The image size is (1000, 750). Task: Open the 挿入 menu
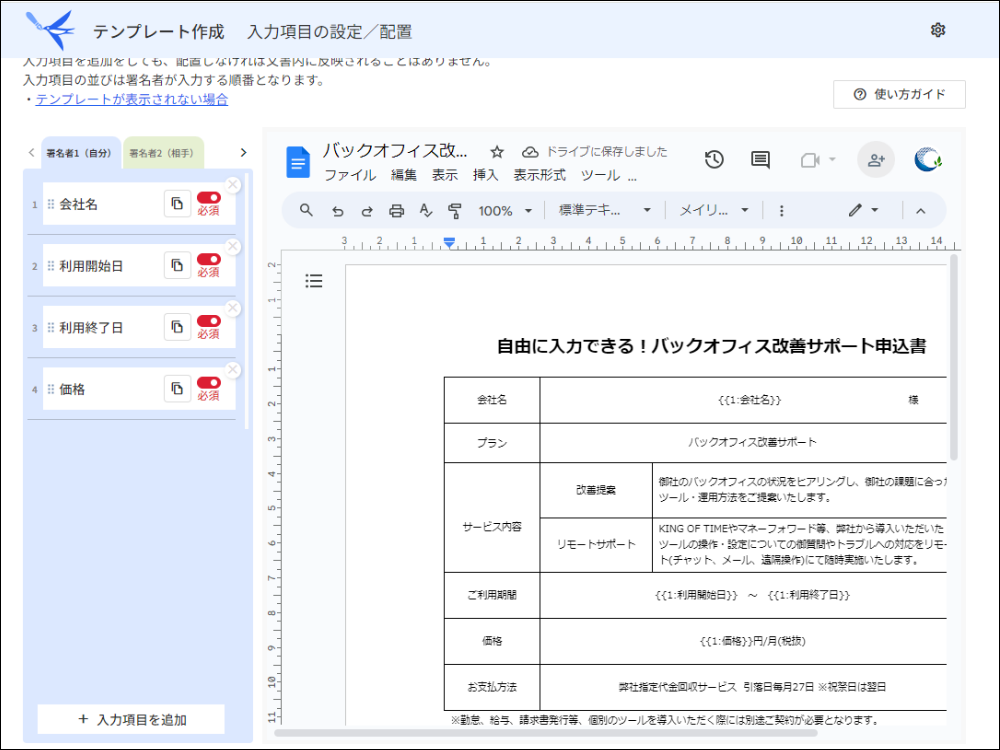[x=485, y=175]
